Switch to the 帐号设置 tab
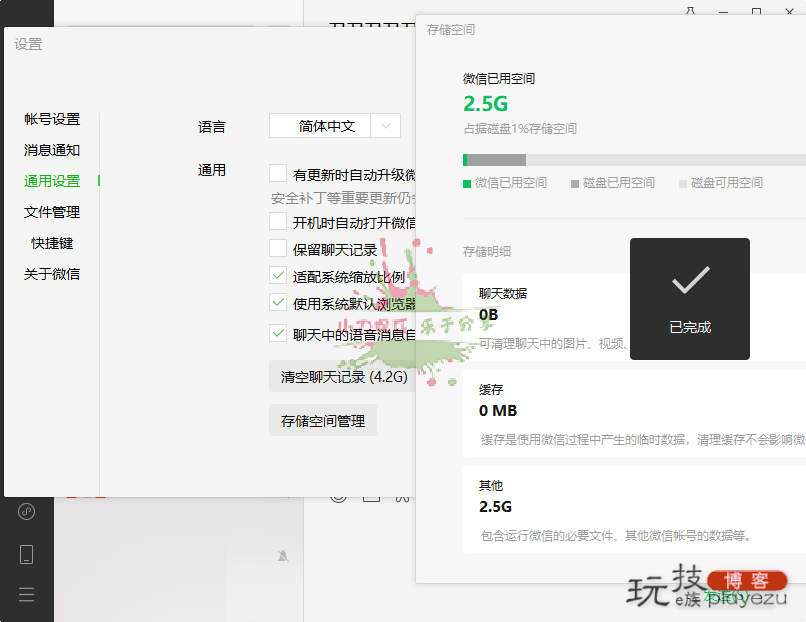Viewport: 806px width, 622px height. pos(52,119)
